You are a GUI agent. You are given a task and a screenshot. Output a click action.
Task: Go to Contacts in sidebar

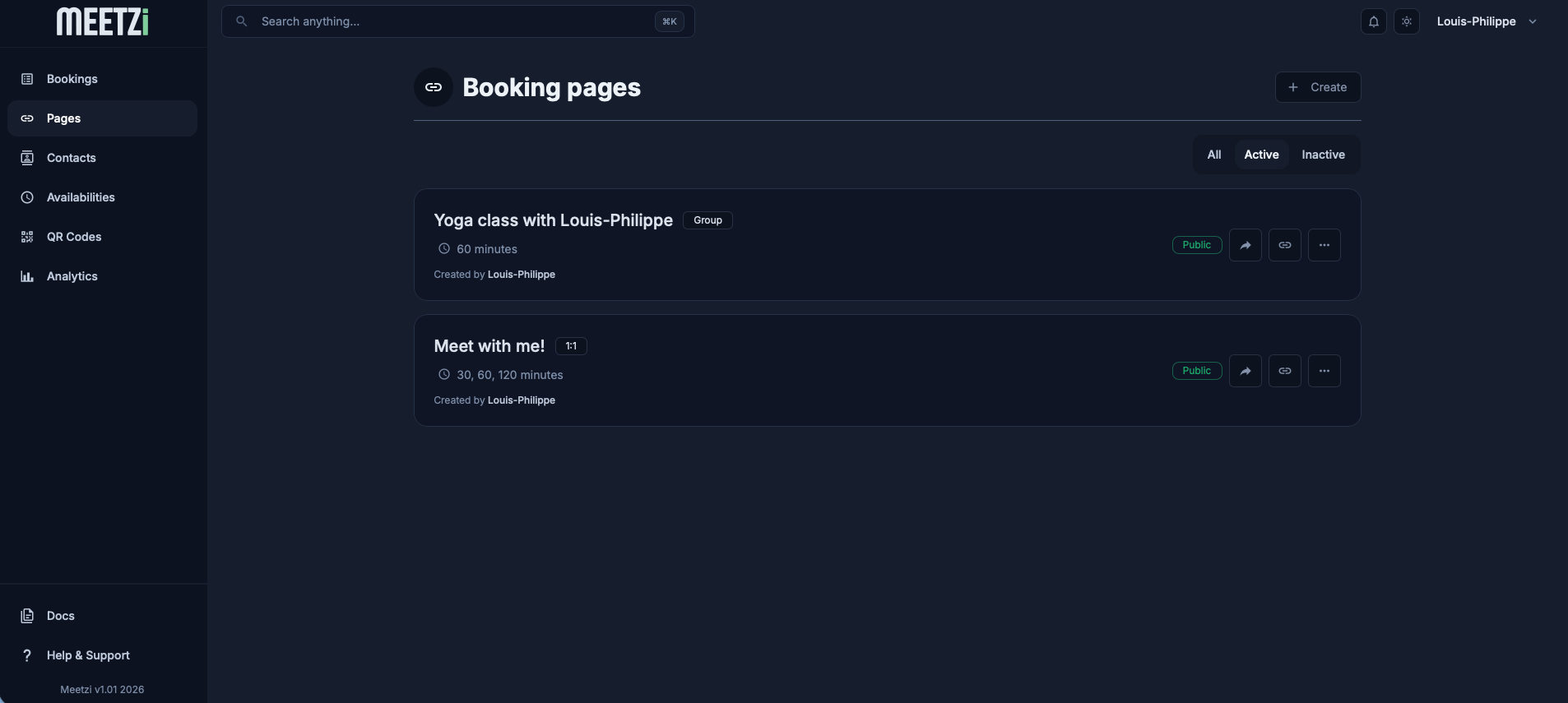point(102,158)
